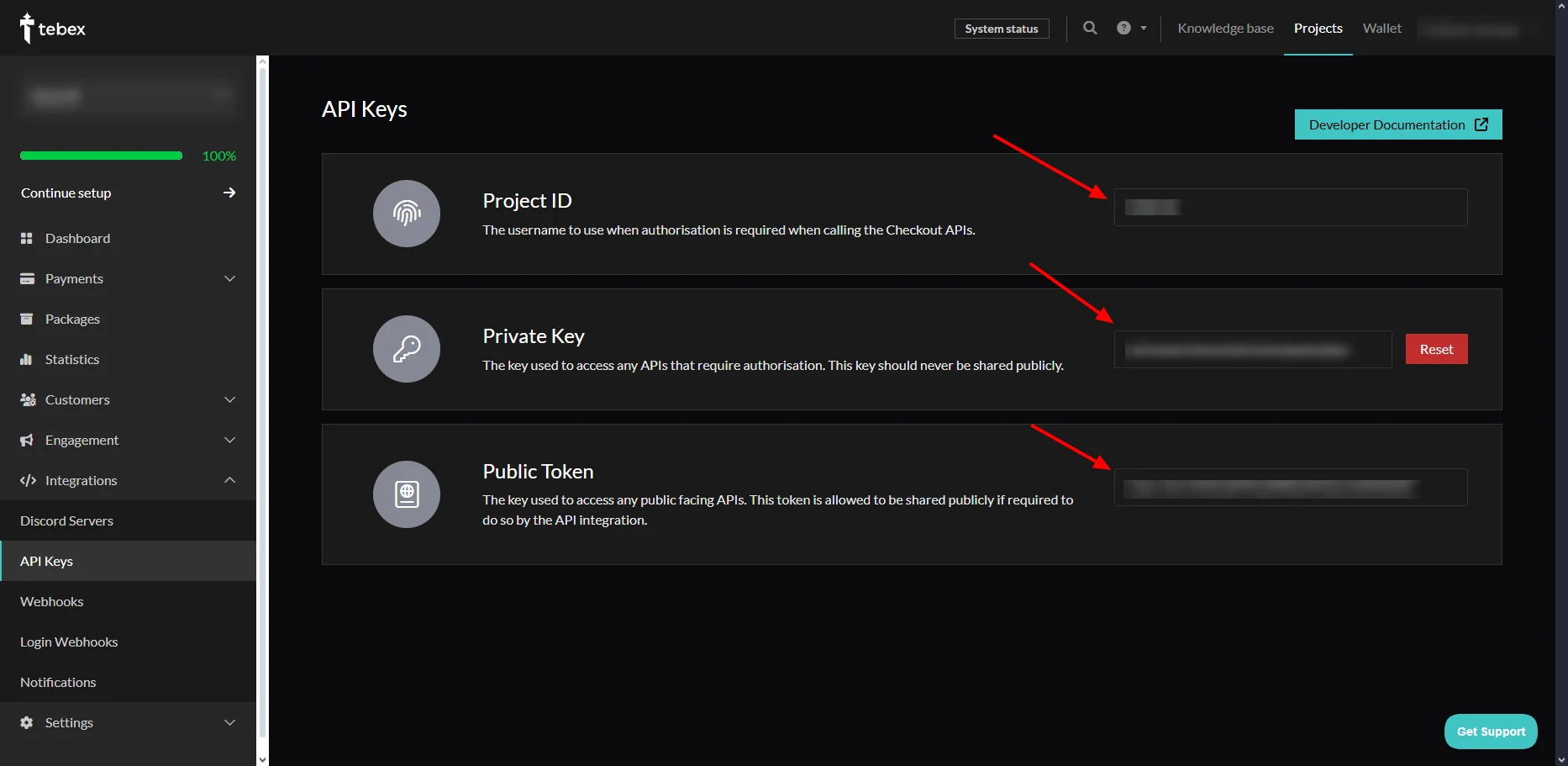Image resolution: width=1568 pixels, height=766 pixels.
Task: Click the Get Support button
Action: 1491,732
